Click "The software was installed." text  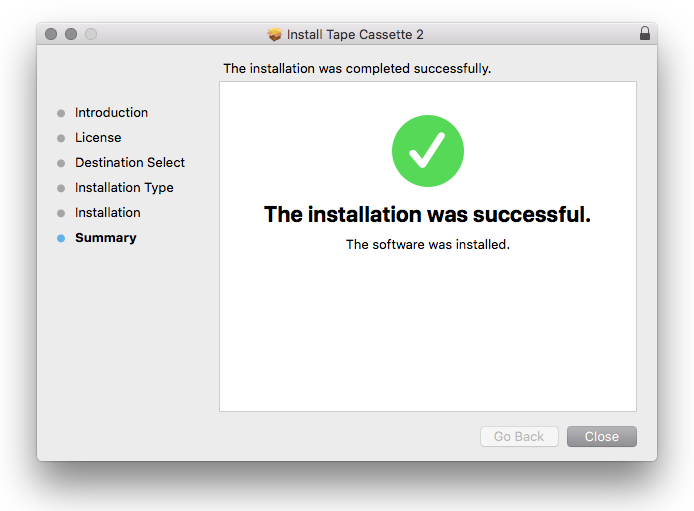pos(427,244)
